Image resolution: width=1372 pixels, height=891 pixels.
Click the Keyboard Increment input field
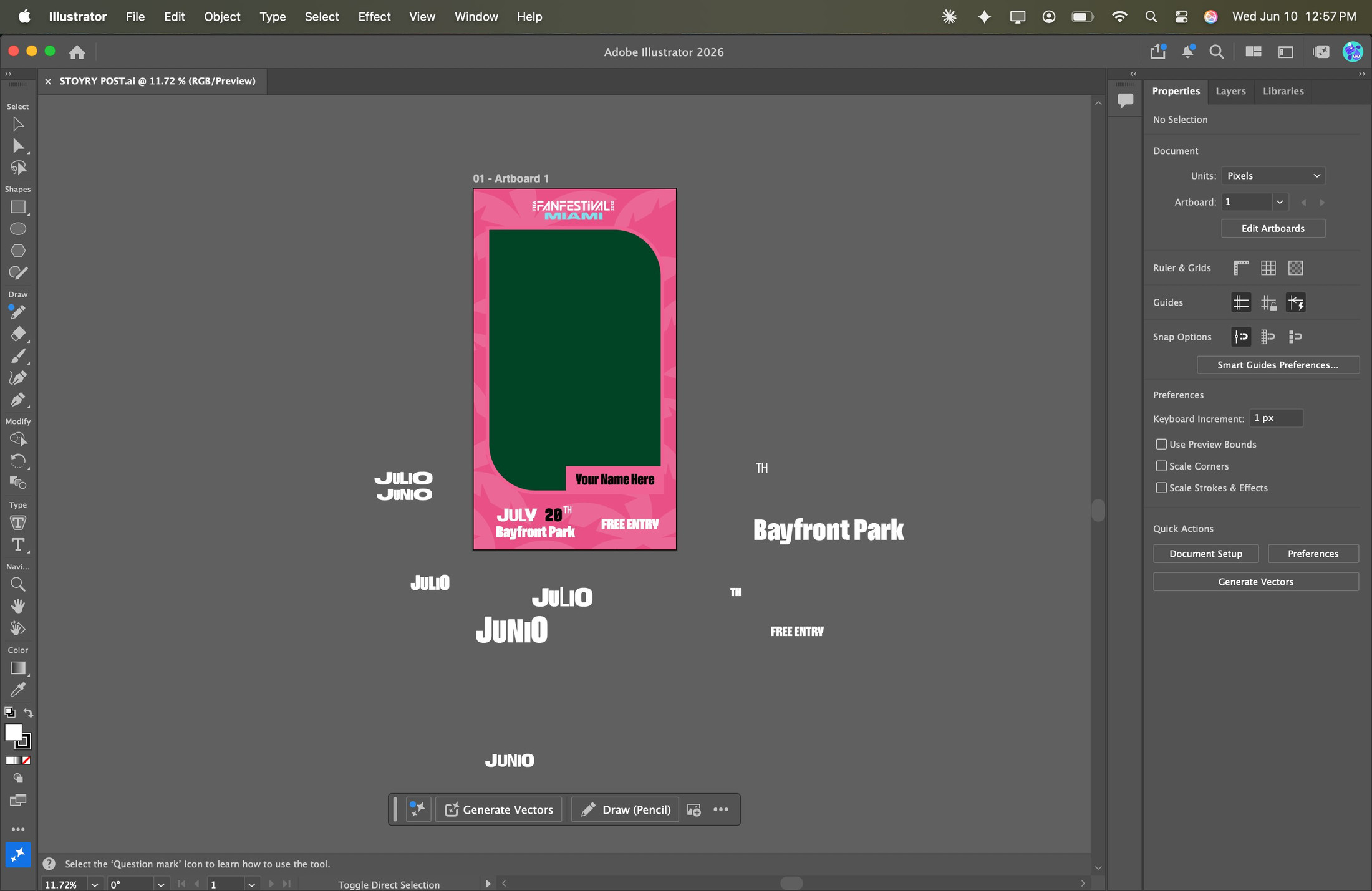click(1276, 418)
